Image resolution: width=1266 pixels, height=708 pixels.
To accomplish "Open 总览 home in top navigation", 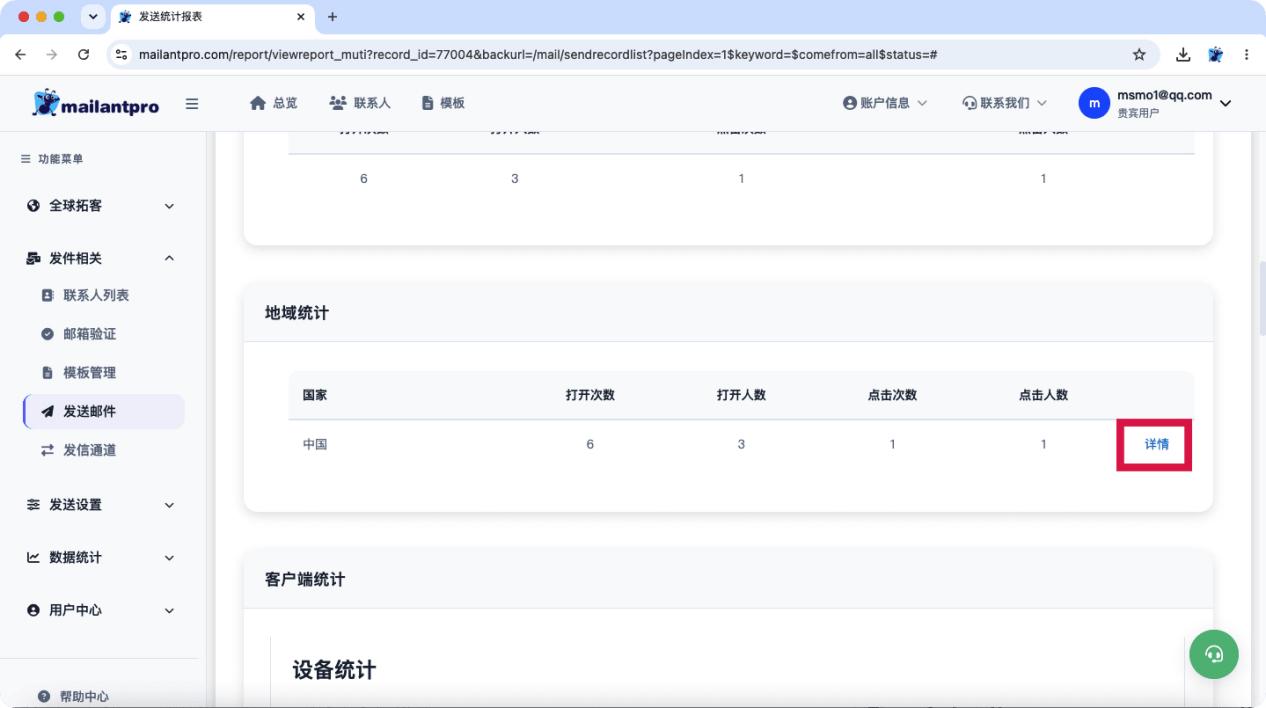I will pos(273,103).
